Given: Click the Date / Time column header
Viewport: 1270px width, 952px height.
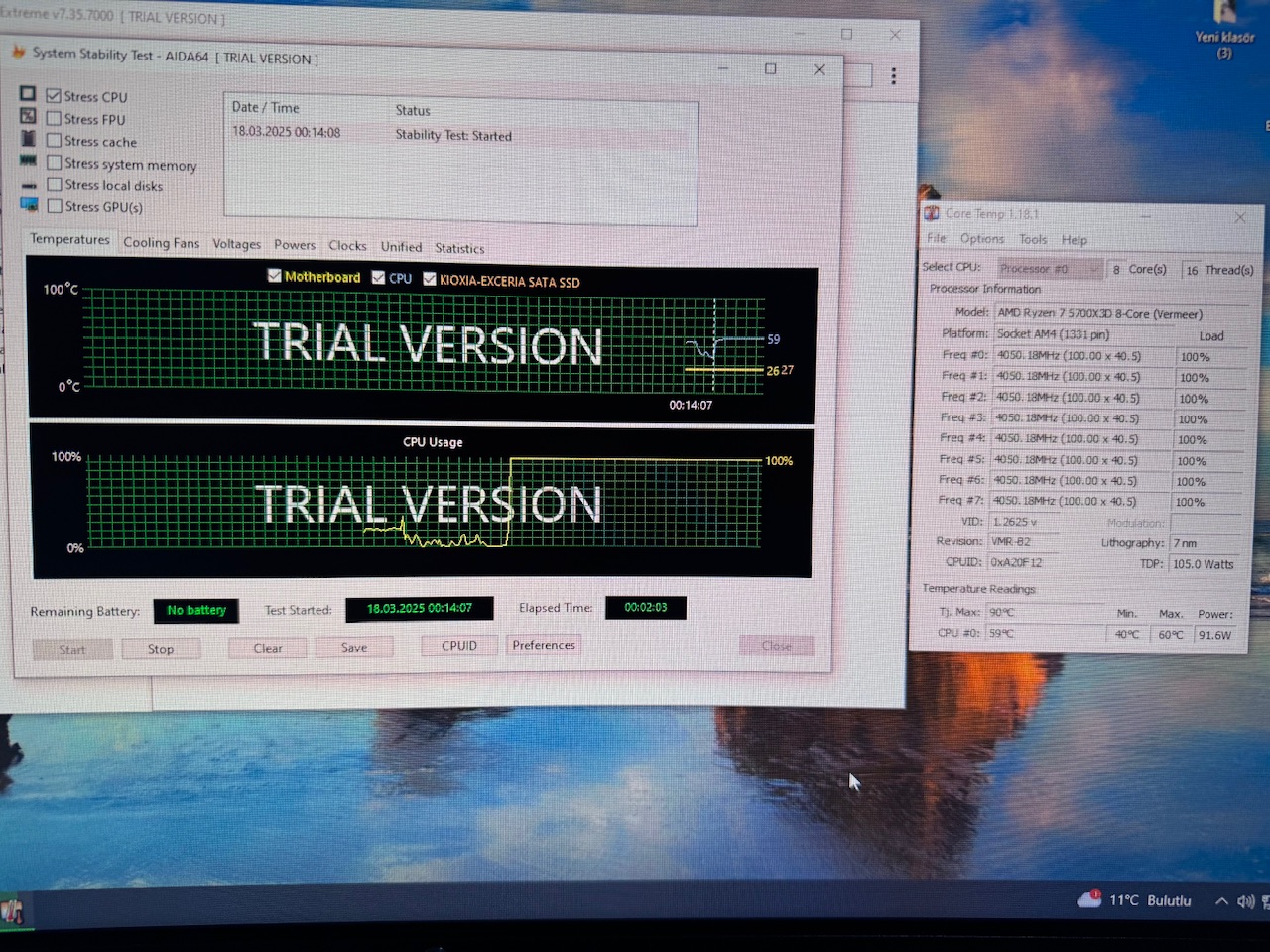Looking at the screenshot, I should coord(266,107).
